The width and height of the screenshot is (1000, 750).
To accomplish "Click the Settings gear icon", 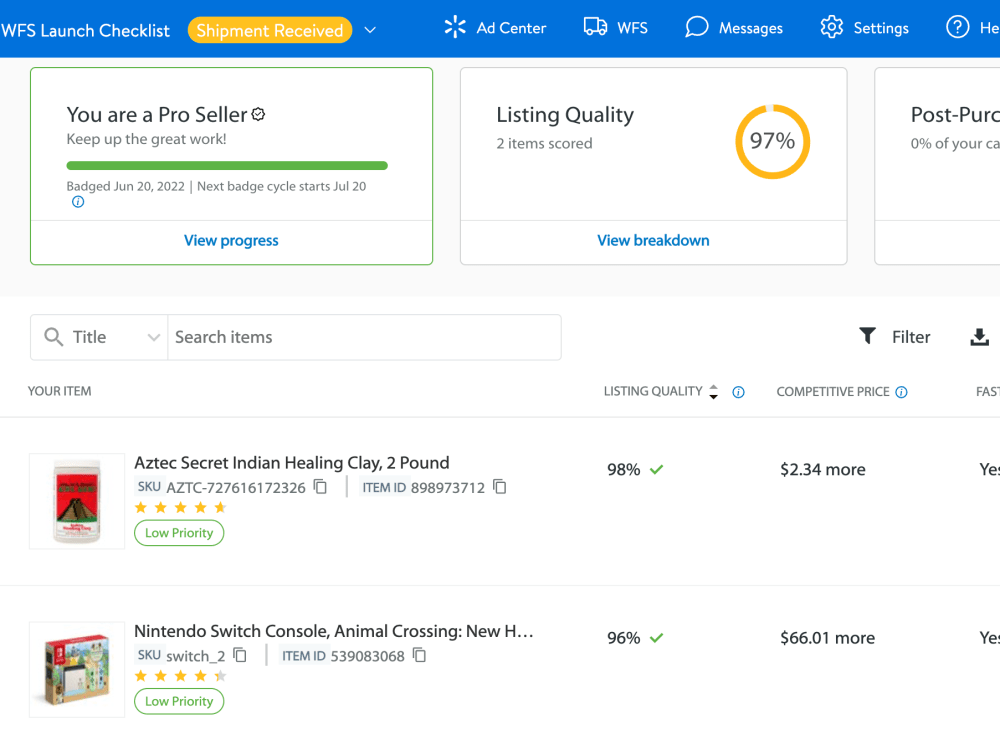I will [832, 27].
